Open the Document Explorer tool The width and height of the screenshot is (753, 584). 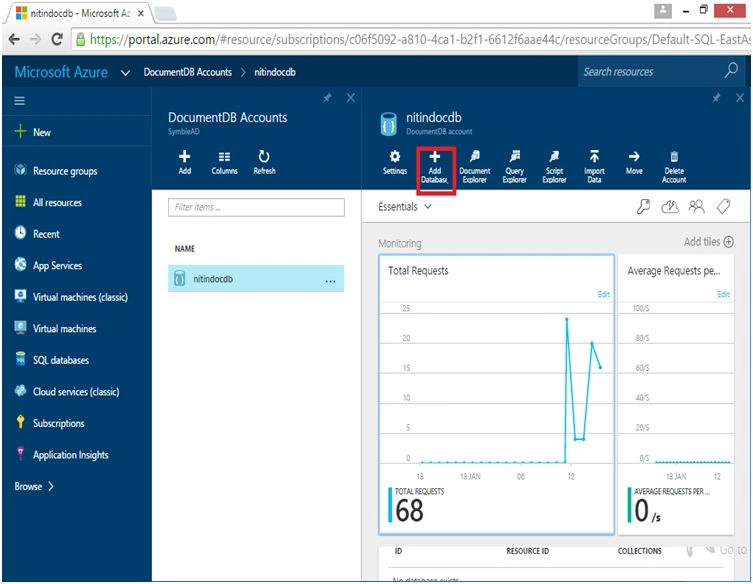click(474, 168)
